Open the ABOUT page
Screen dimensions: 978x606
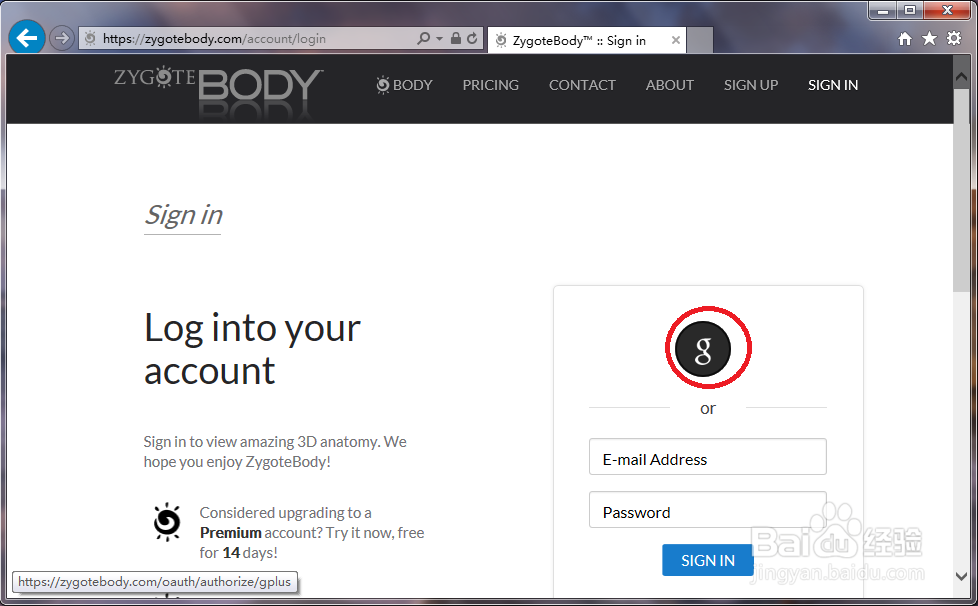(669, 85)
